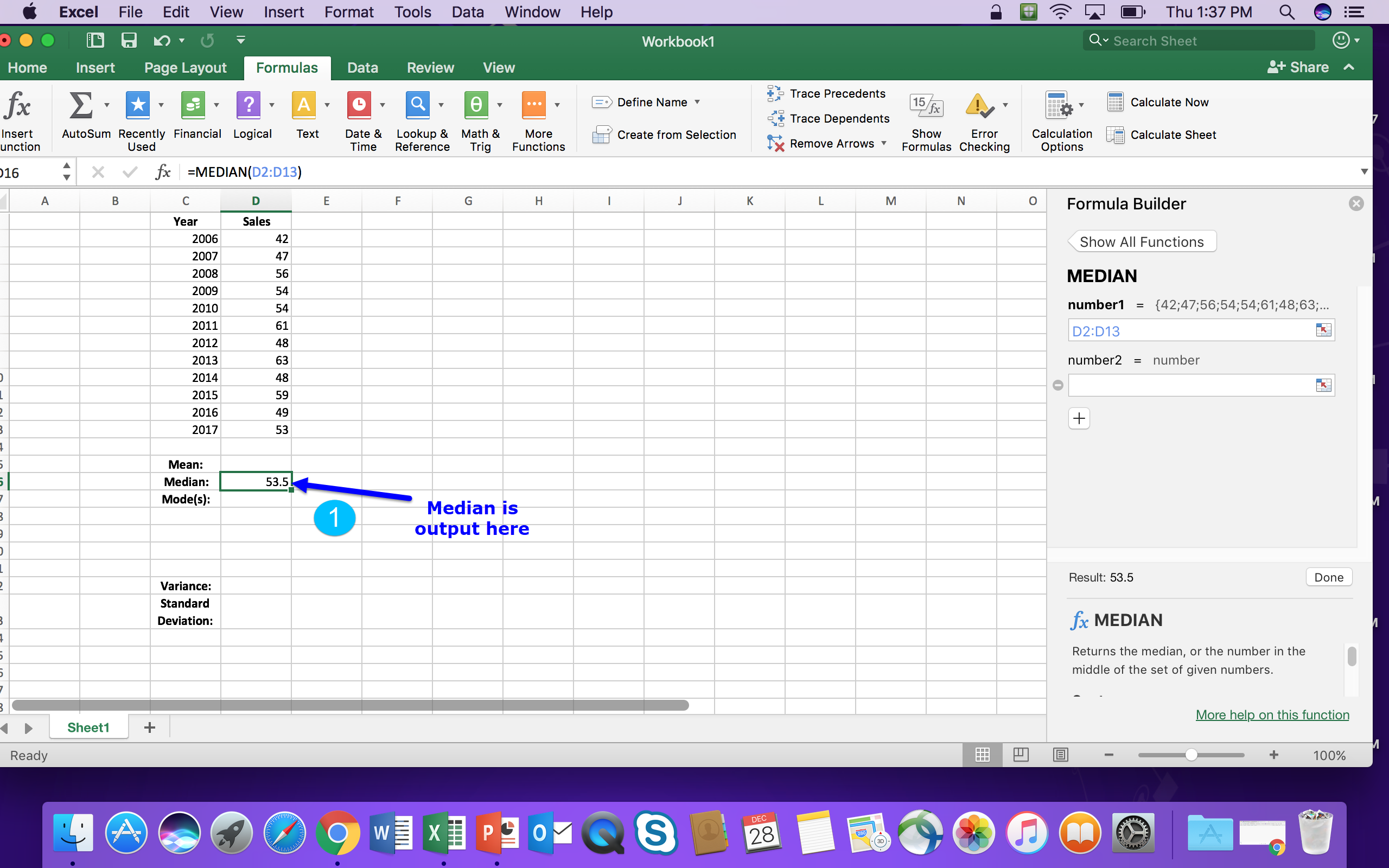
Task: Switch to the Data ribbon tab
Action: pyautogui.click(x=362, y=68)
